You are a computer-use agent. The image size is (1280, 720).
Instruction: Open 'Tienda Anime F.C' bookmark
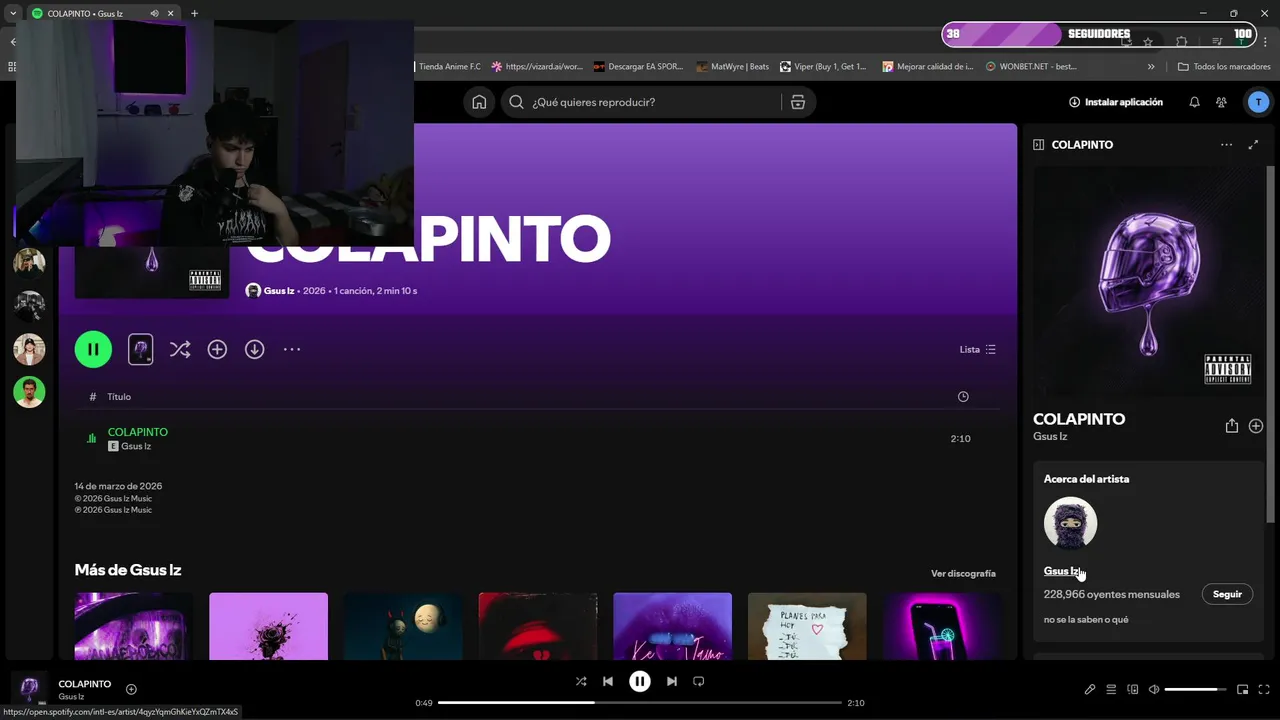click(x=447, y=67)
